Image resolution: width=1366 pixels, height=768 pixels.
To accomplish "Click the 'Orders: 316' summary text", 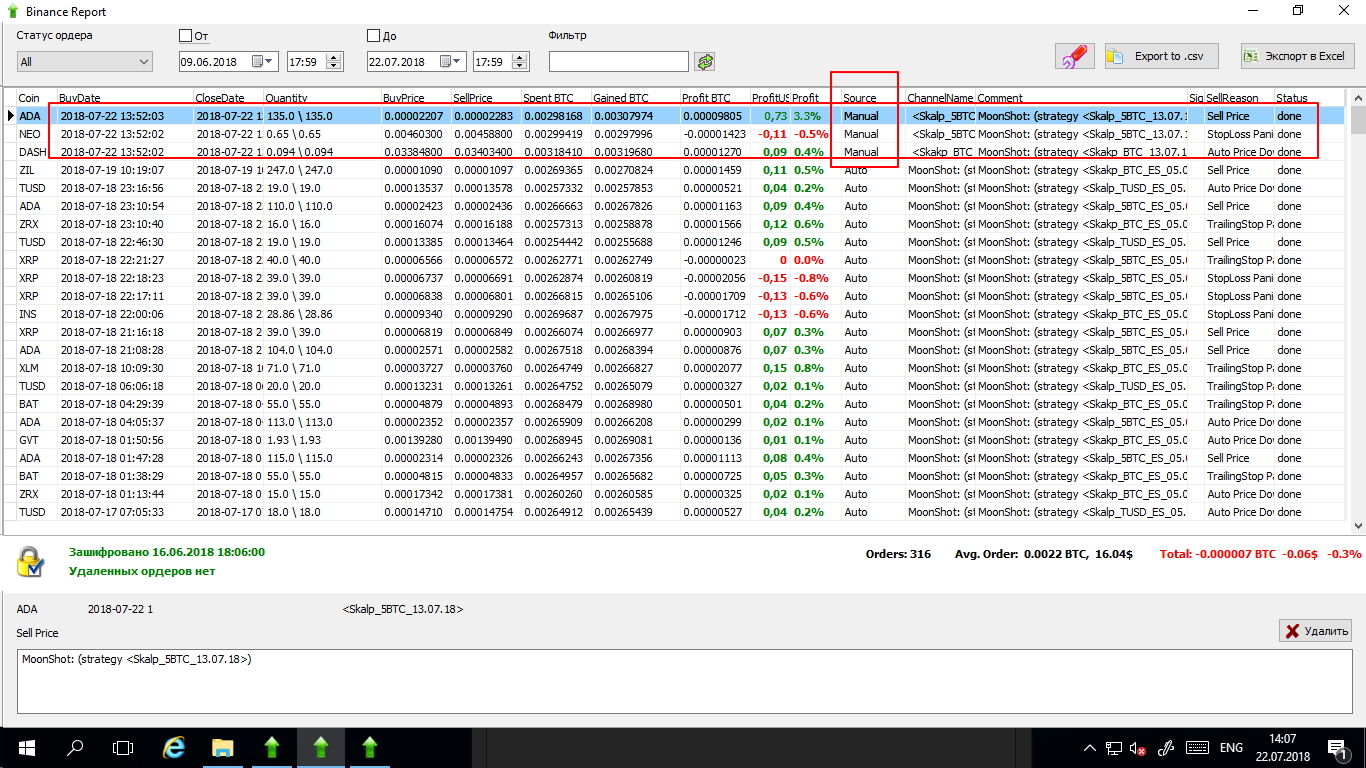I will tap(897, 554).
